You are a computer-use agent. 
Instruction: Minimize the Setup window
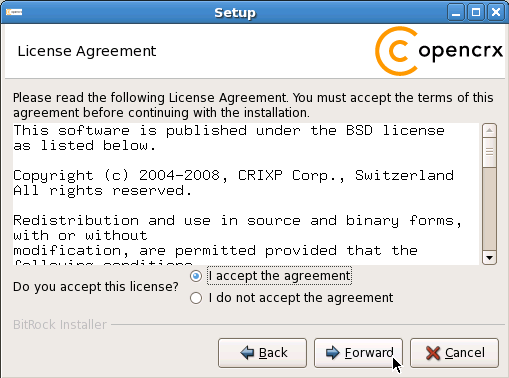pos(456,13)
